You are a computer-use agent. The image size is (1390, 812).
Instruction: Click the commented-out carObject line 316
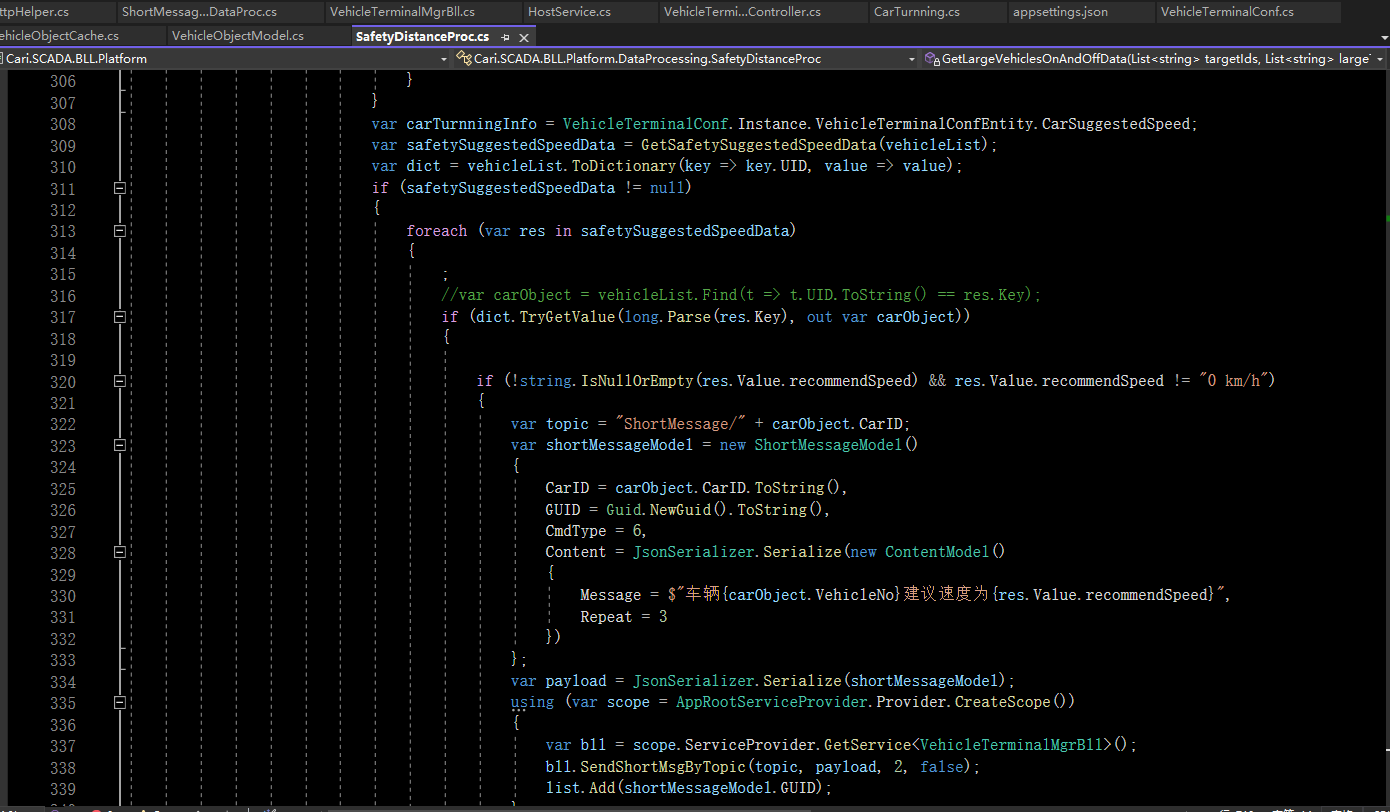point(741,295)
